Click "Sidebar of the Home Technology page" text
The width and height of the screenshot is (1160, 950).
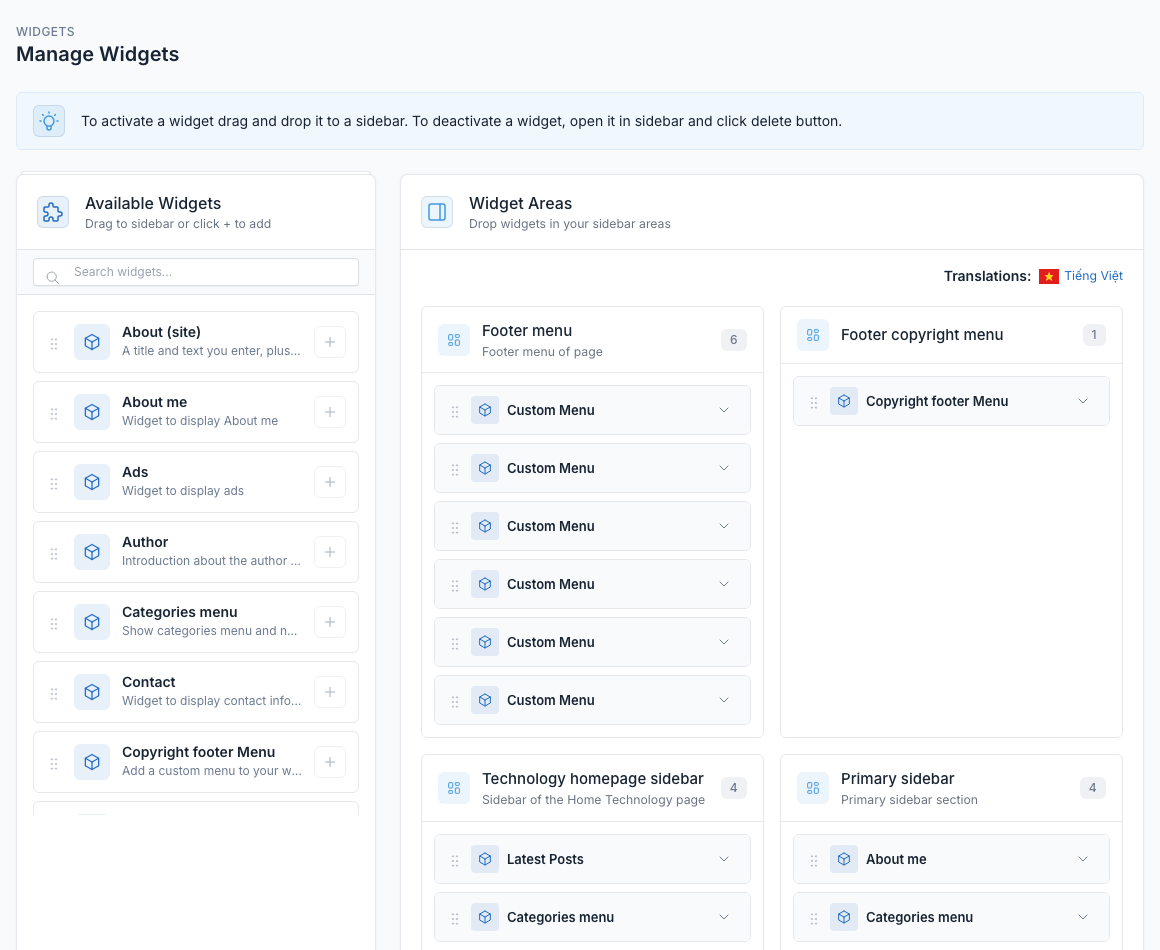point(593,800)
